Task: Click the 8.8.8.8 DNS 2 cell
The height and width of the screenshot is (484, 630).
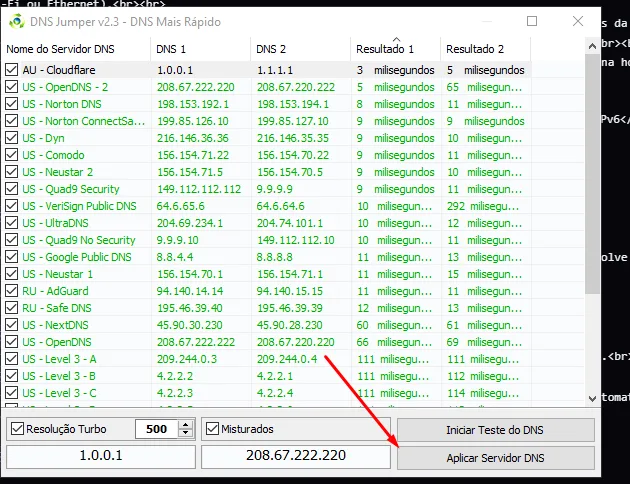Action: pyautogui.click(x=275, y=257)
